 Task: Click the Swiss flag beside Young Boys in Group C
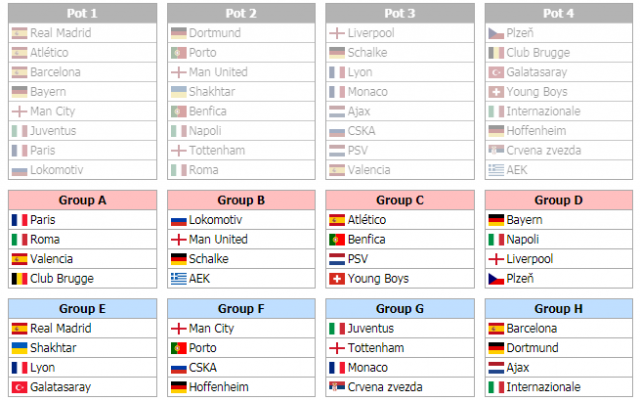[337, 279]
